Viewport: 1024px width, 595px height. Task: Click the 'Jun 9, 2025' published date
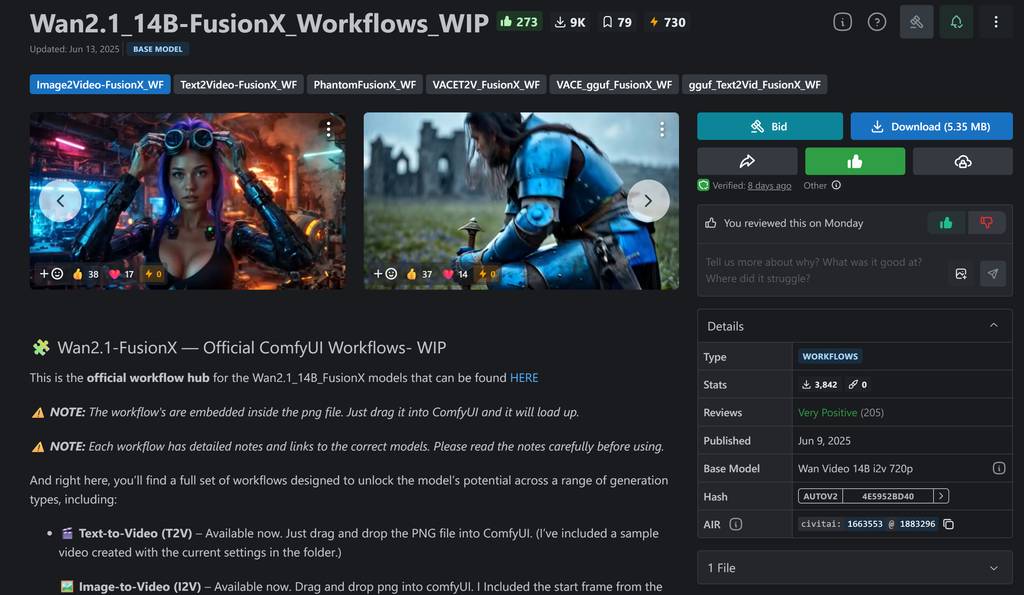824,441
